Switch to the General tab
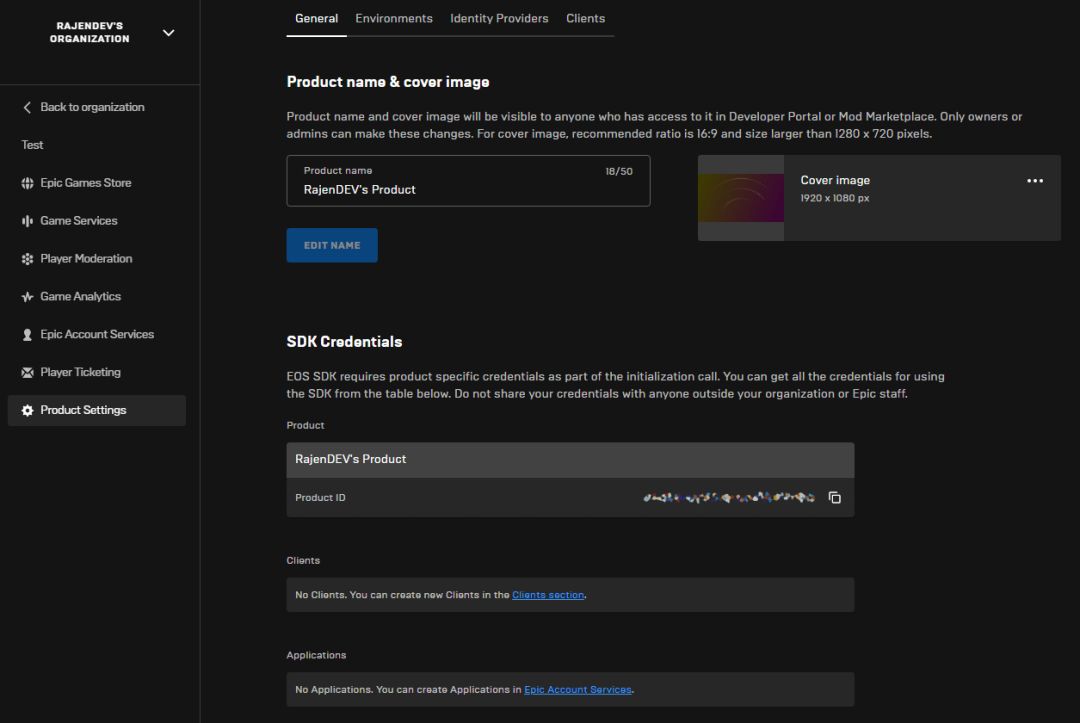The width and height of the screenshot is (1080, 723). tap(316, 19)
